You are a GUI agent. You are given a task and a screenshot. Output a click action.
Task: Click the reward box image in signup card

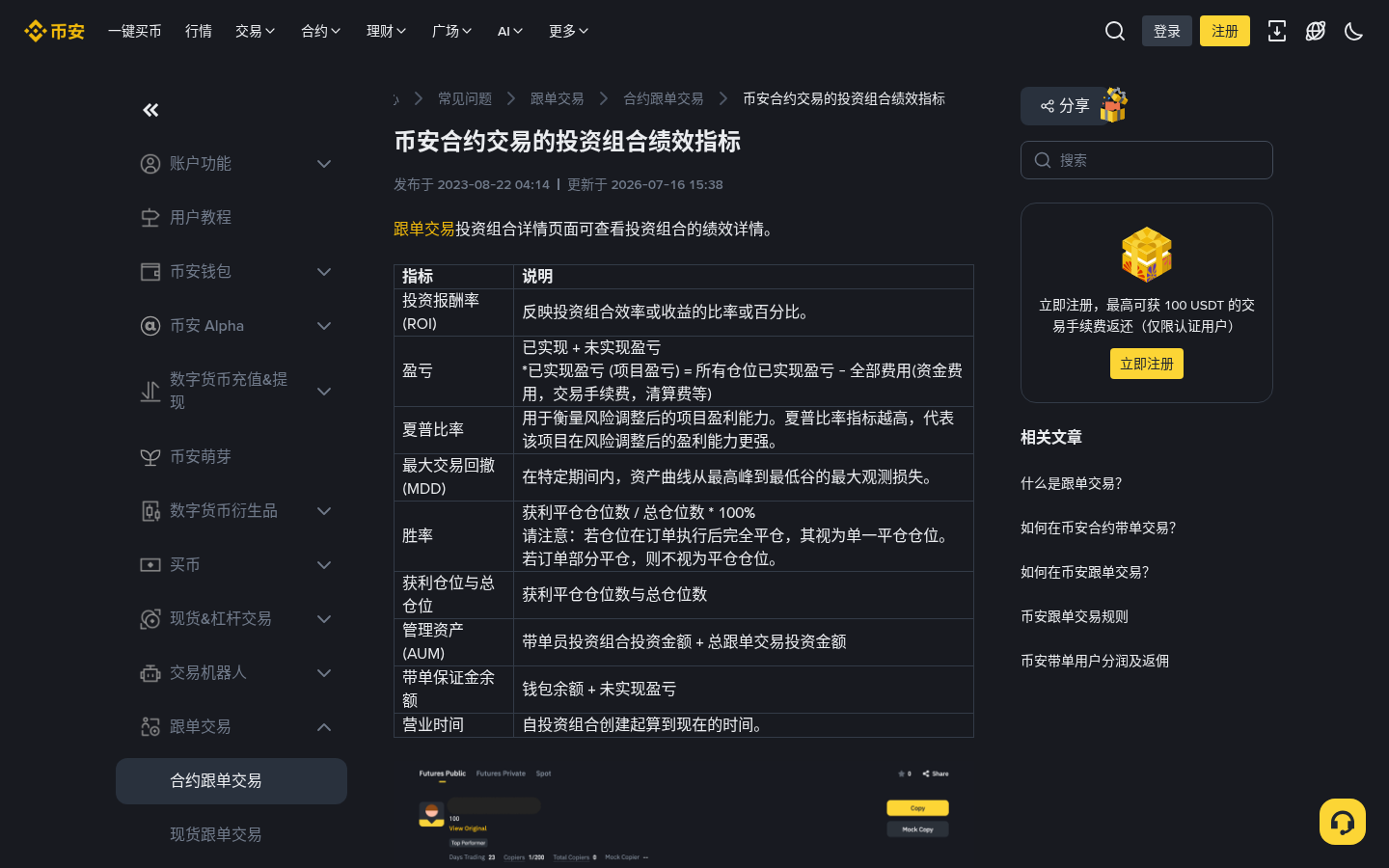point(1146,255)
